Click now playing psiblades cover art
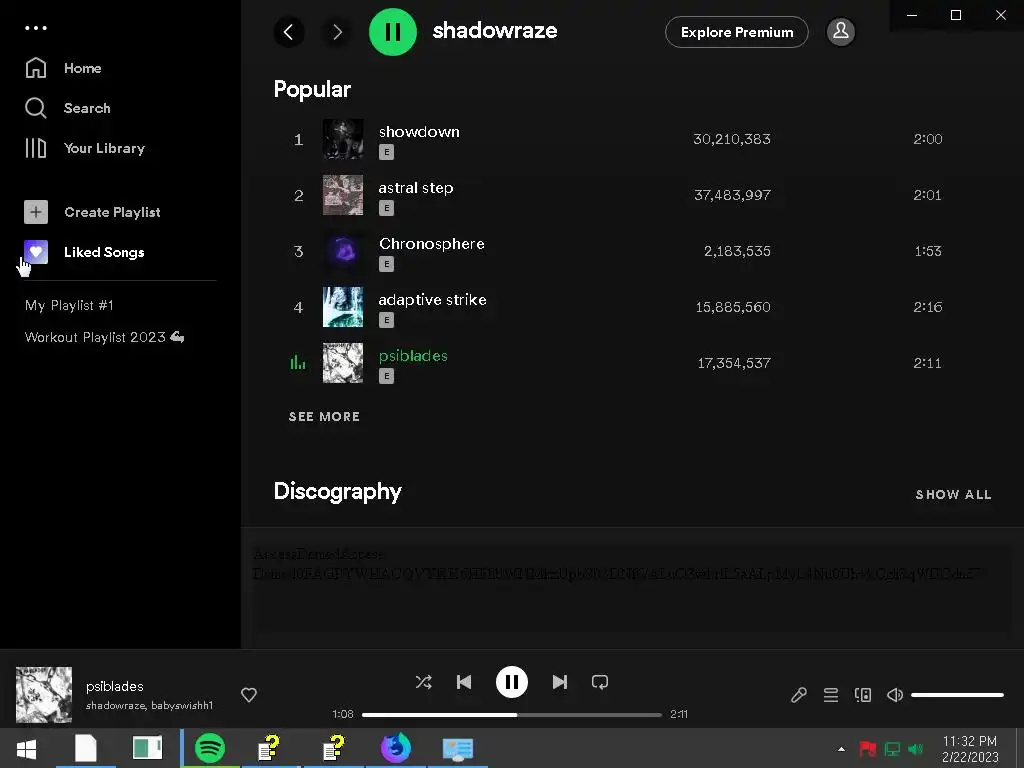The height and width of the screenshot is (768, 1024). [44, 694]
